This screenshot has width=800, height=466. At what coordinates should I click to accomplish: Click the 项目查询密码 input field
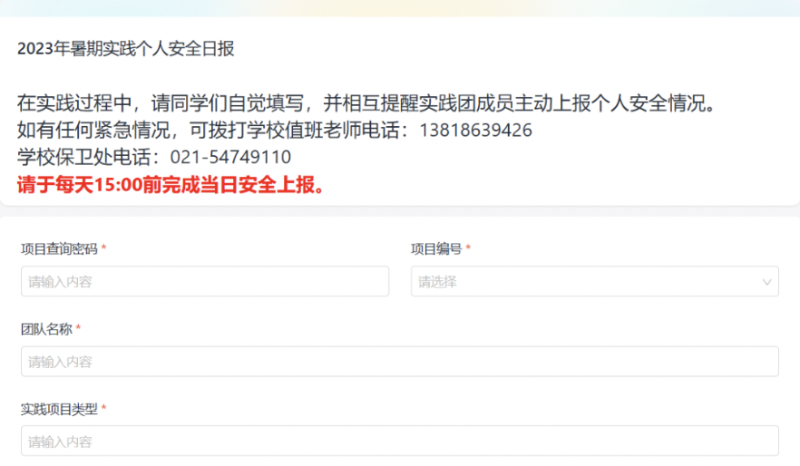(205, 281)
